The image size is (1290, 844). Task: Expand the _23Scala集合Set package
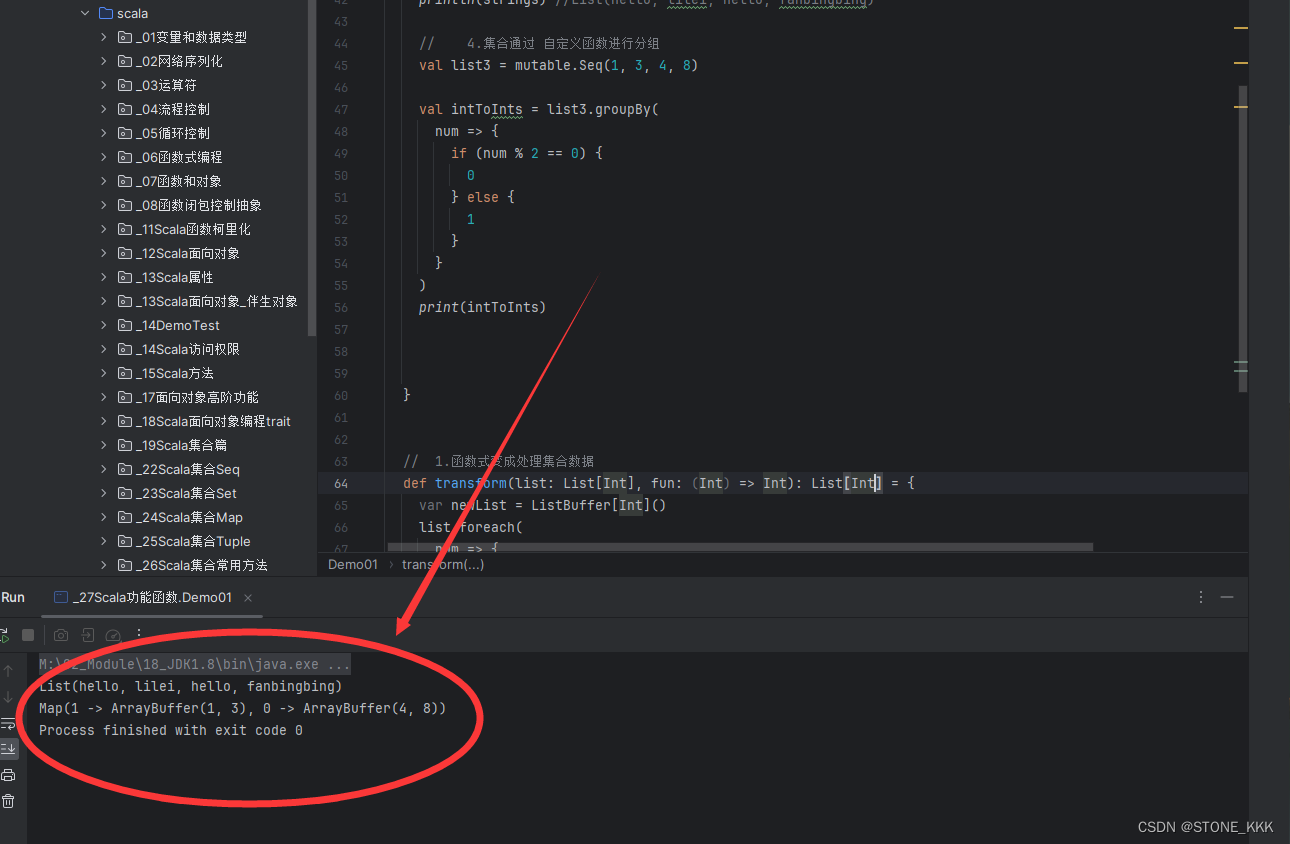104,493
